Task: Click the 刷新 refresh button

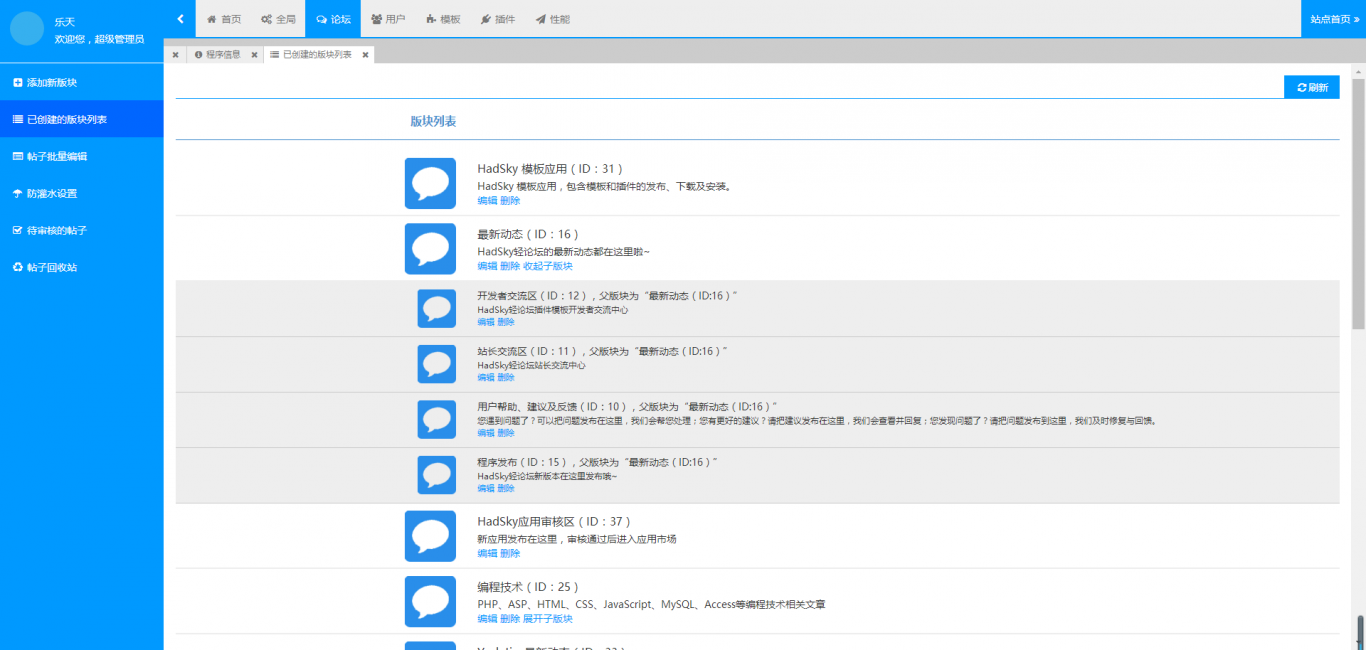Action: 1311,87
